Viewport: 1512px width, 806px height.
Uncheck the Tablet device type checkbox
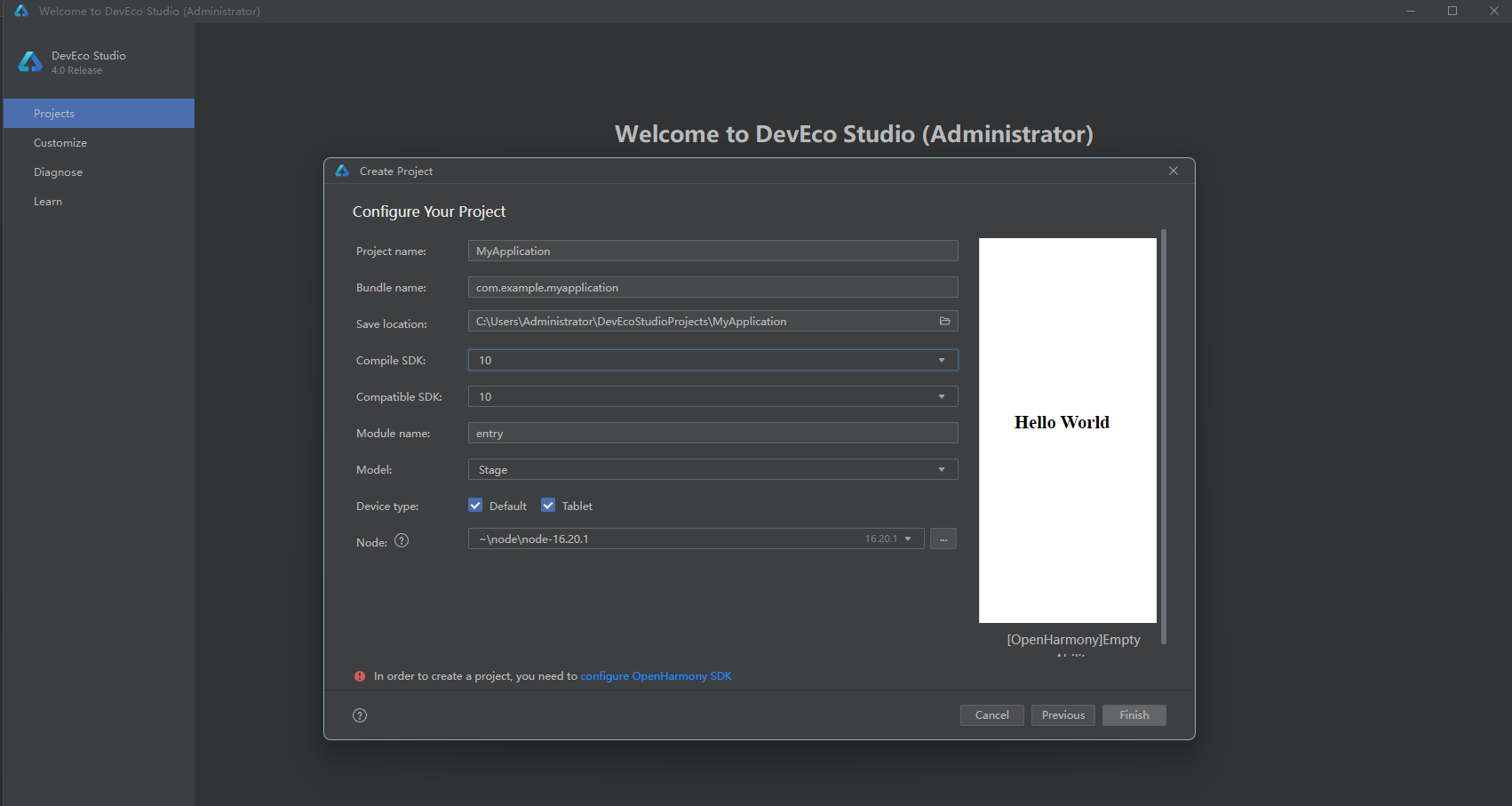tap(548, 506)
